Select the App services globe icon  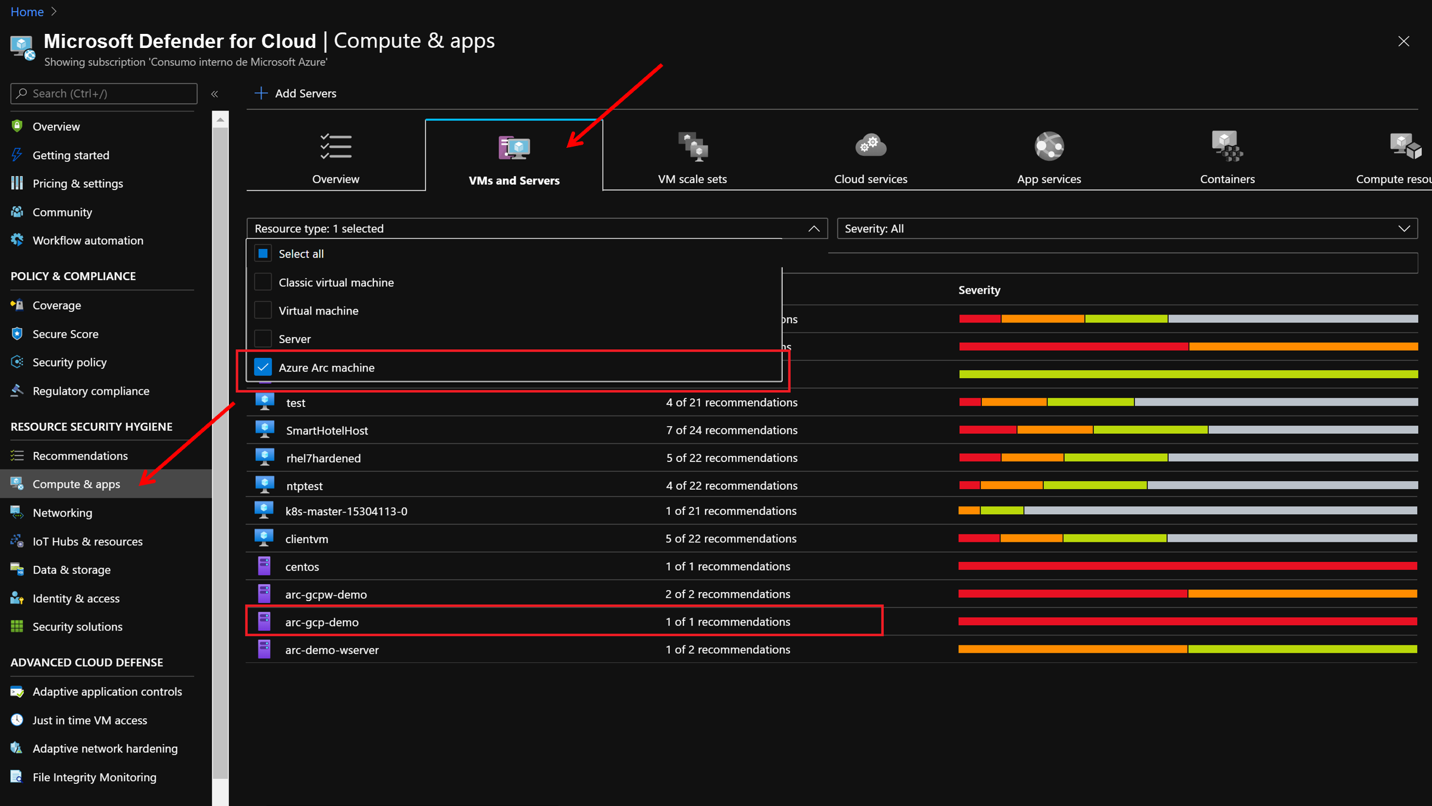pyautogui.click(x=1048, y=146)
